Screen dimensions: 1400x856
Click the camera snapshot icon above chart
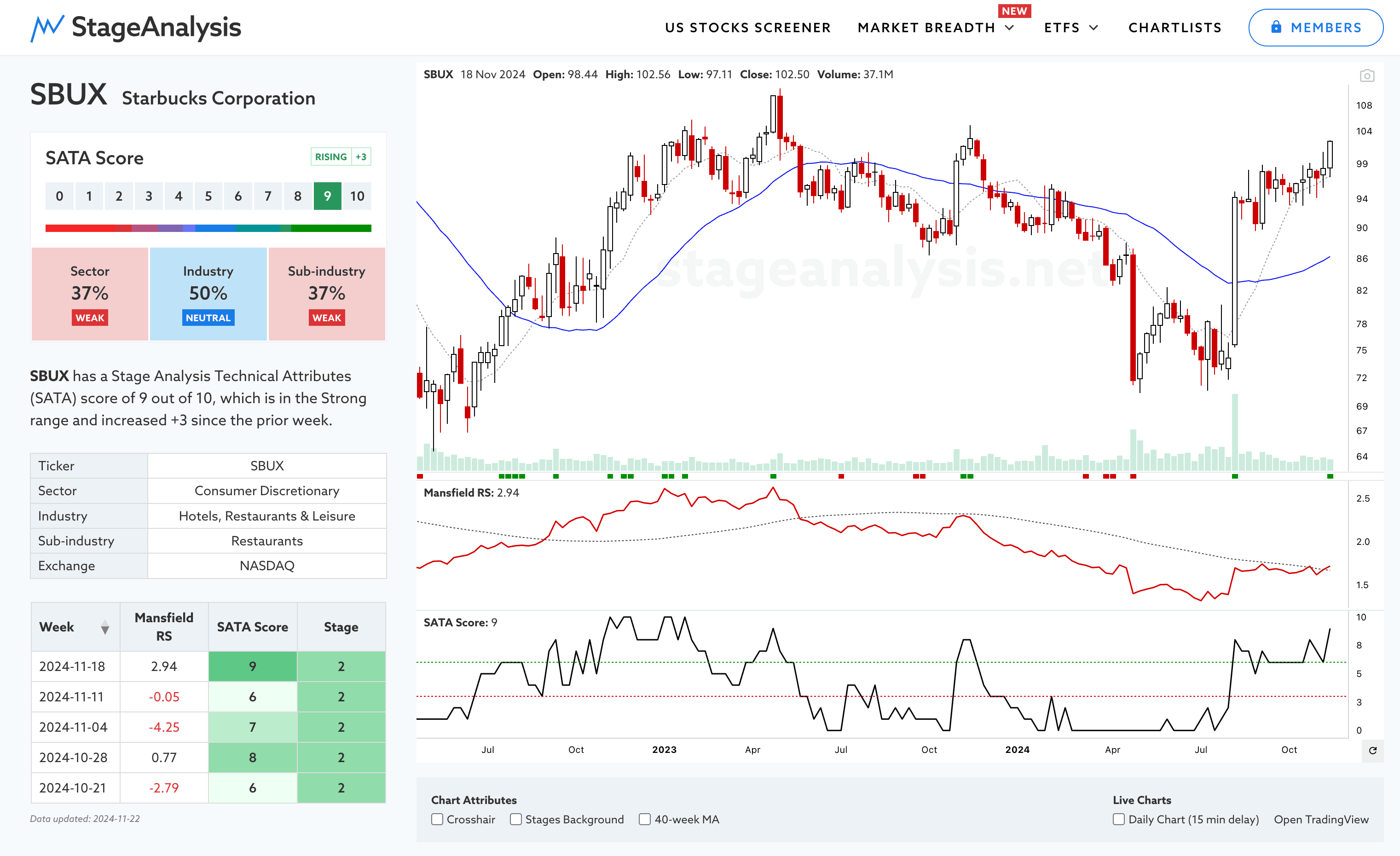point(1366,75)
